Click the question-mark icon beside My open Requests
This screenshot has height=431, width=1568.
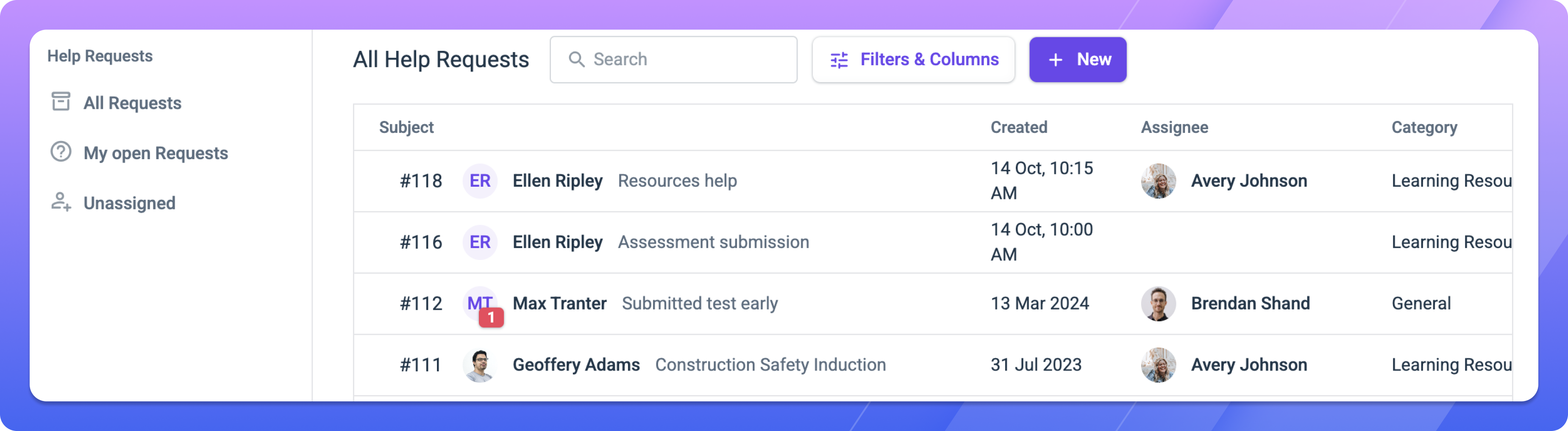pyautogui.click(x=61, y=152)
